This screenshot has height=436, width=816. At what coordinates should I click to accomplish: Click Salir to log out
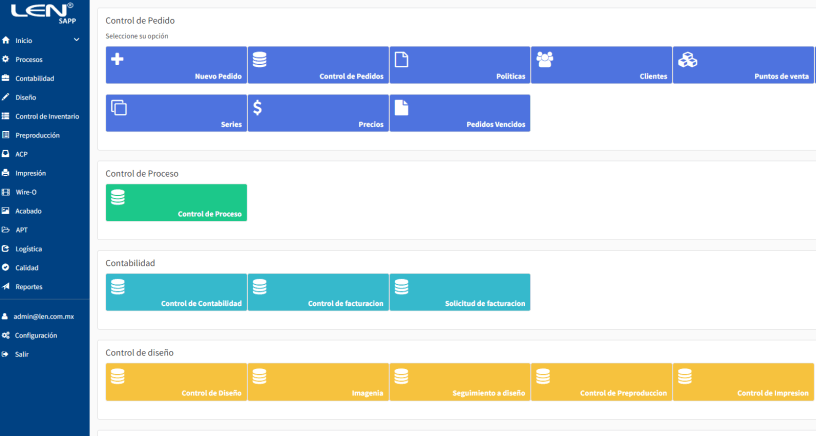point(21,354)
